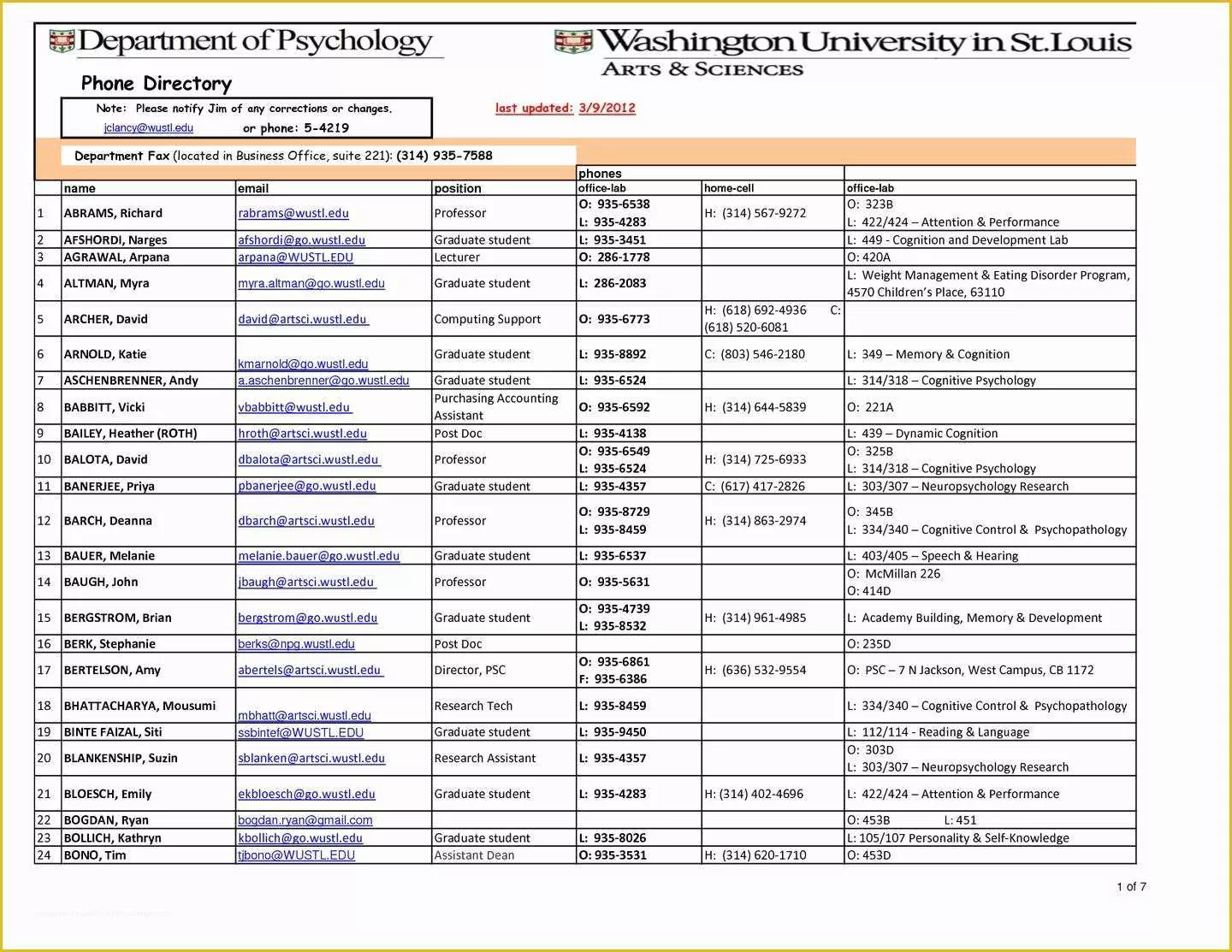This screenshot has width=1232, height=952.
Task: Open the melanie.bauer@go.wustl.edu email link
Action: 318,556
